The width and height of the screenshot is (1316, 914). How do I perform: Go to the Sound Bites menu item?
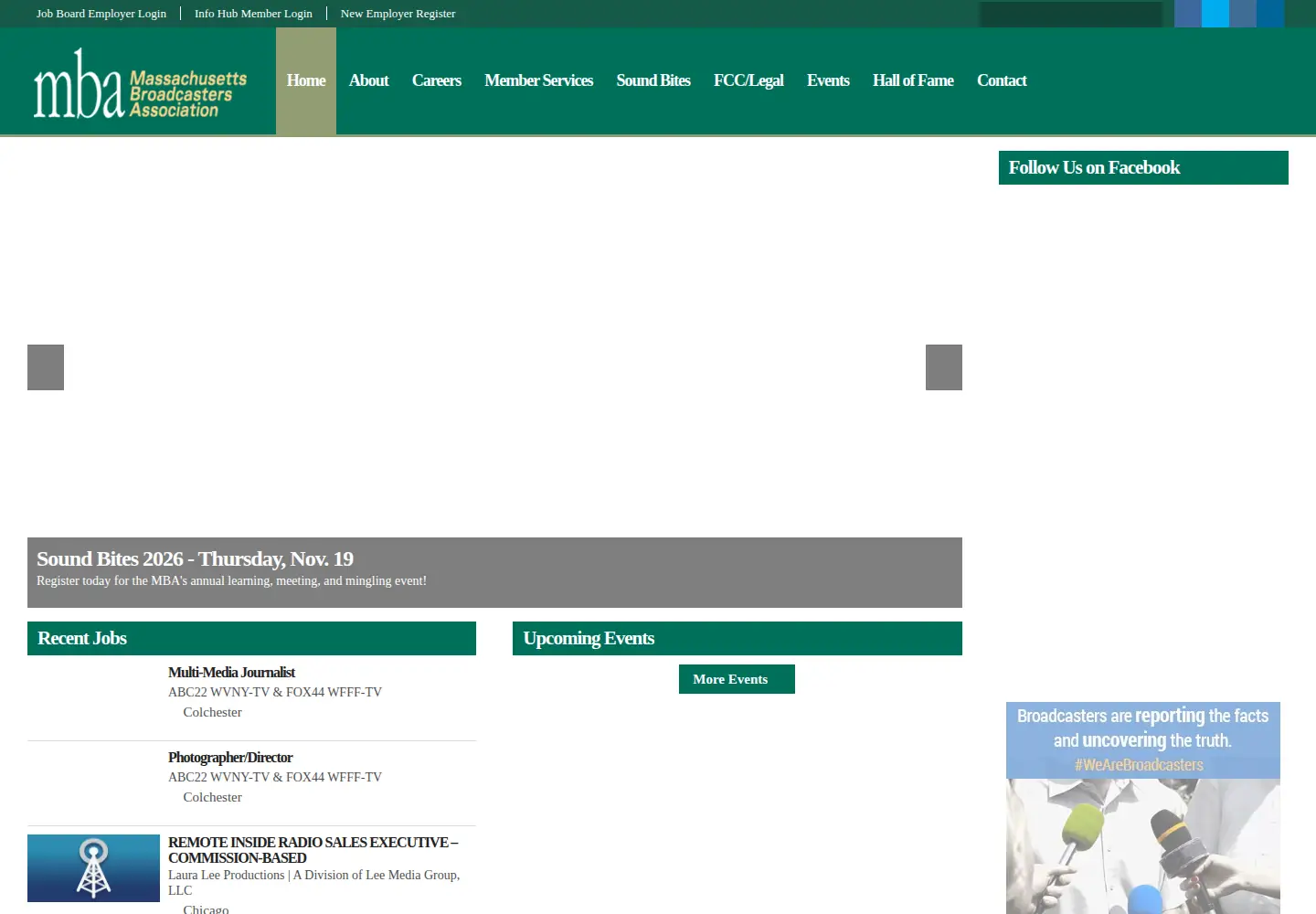pyautogui.click(x=653, y=80)
